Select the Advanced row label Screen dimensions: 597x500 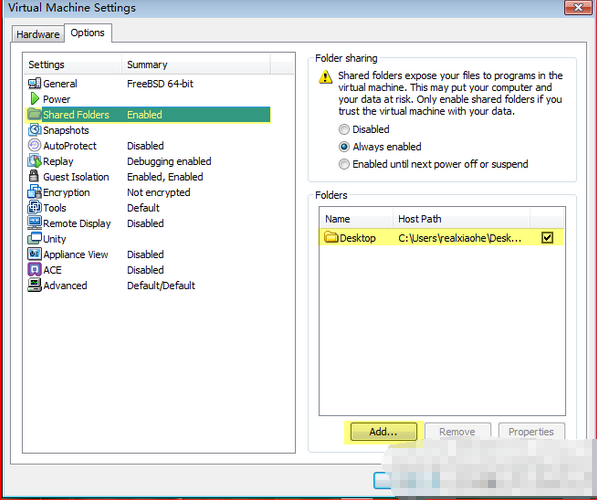65,286
